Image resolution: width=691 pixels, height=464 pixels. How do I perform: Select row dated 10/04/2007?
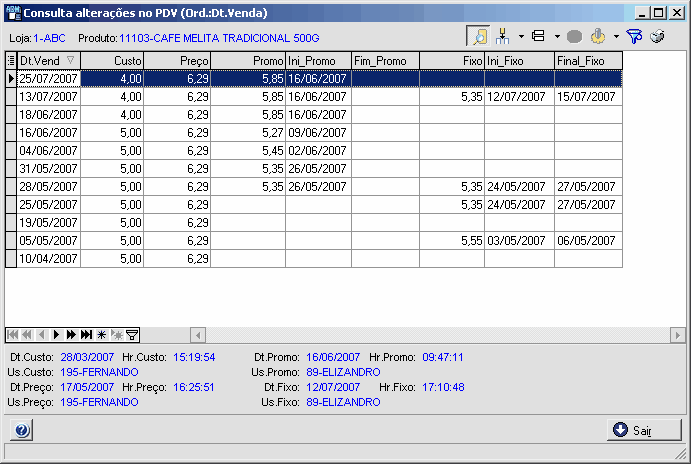(314, 259)
